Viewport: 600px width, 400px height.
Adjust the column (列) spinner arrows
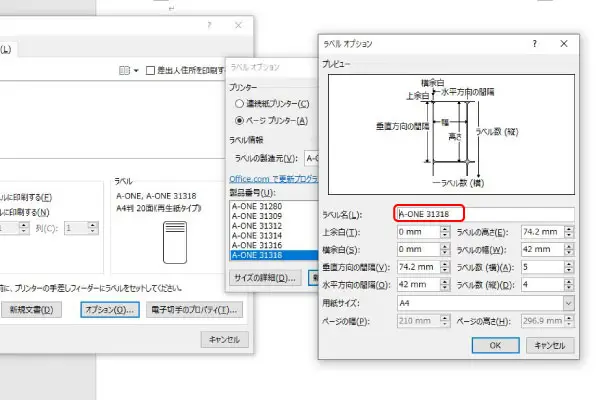coord(93,228)
